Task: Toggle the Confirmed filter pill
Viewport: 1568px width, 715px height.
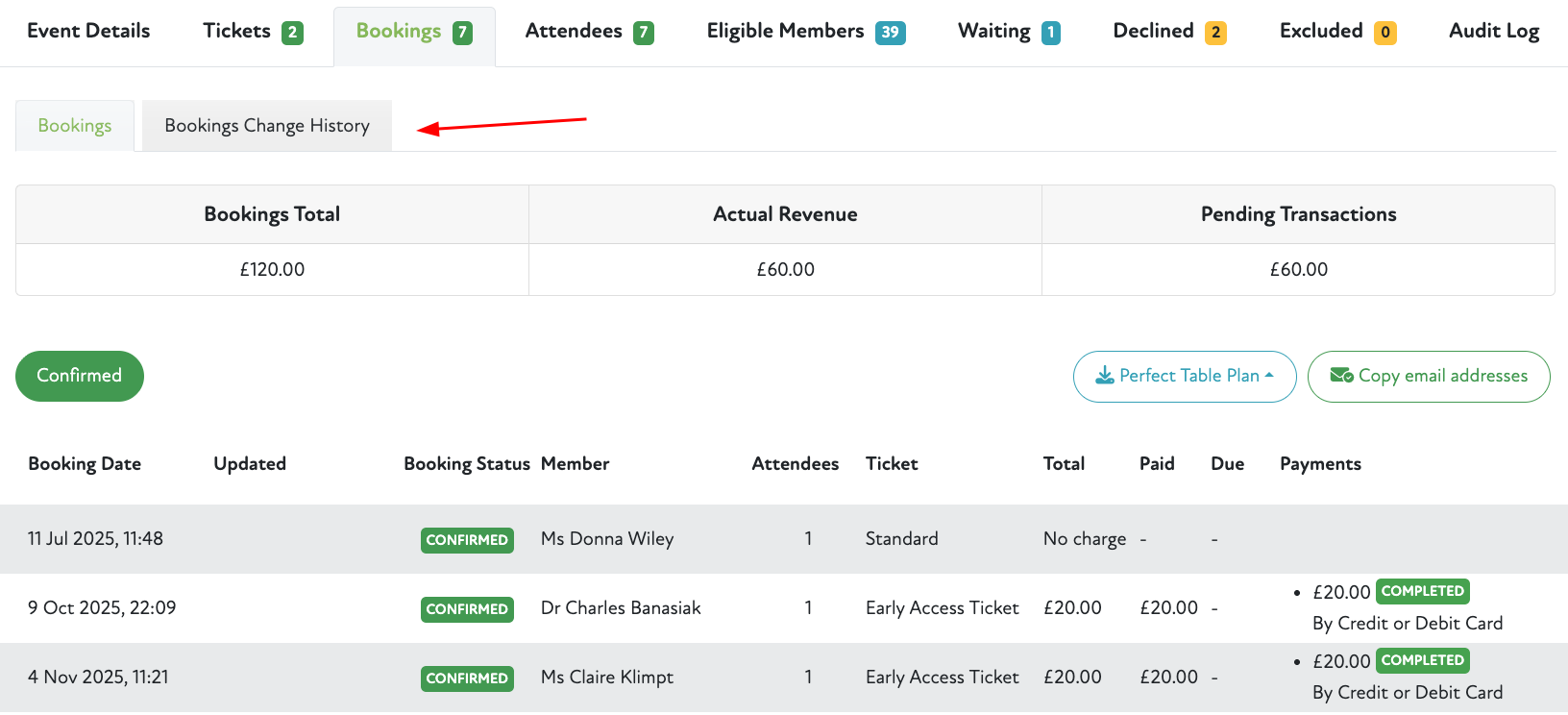Action: [80, 376]
